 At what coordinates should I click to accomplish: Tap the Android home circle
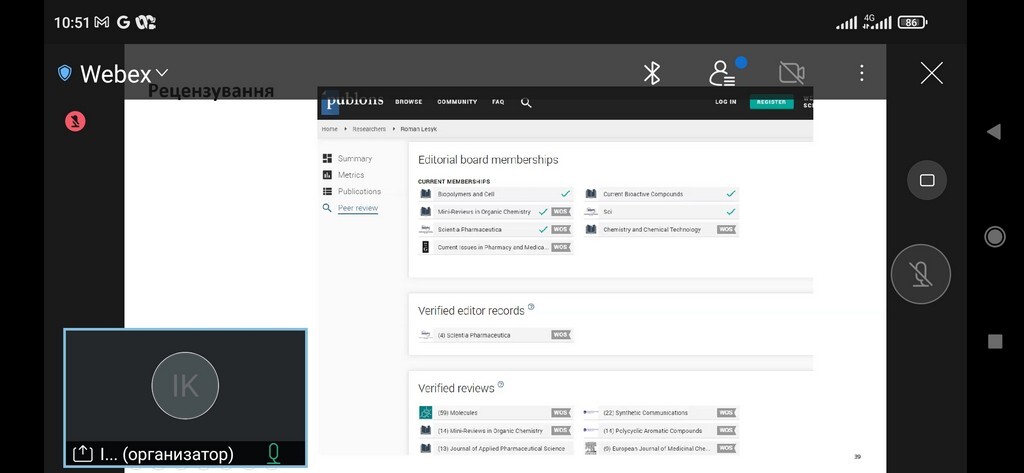point(995,236)
